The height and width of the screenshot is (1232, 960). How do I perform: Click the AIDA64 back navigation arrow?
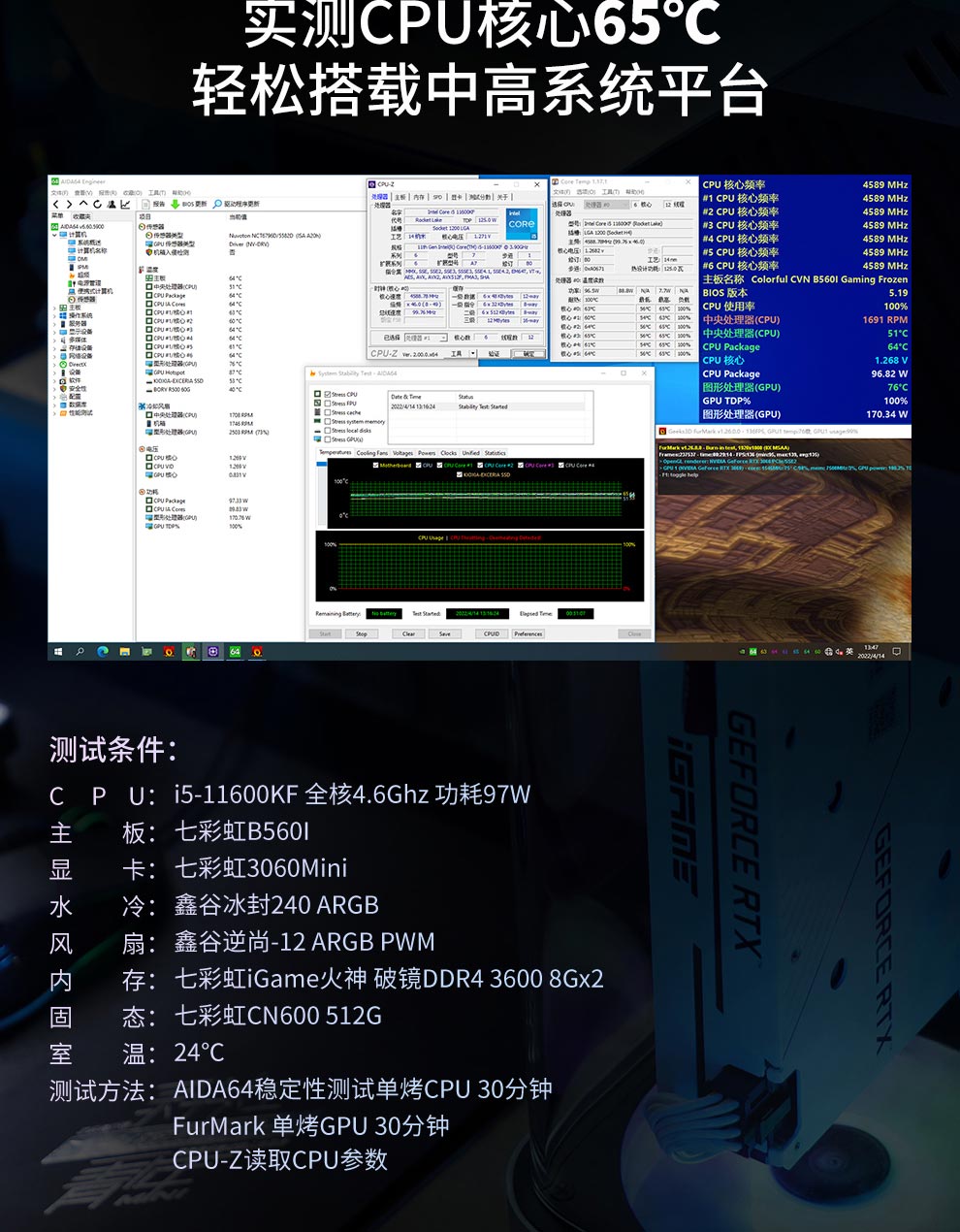click(x=56, y=205)
